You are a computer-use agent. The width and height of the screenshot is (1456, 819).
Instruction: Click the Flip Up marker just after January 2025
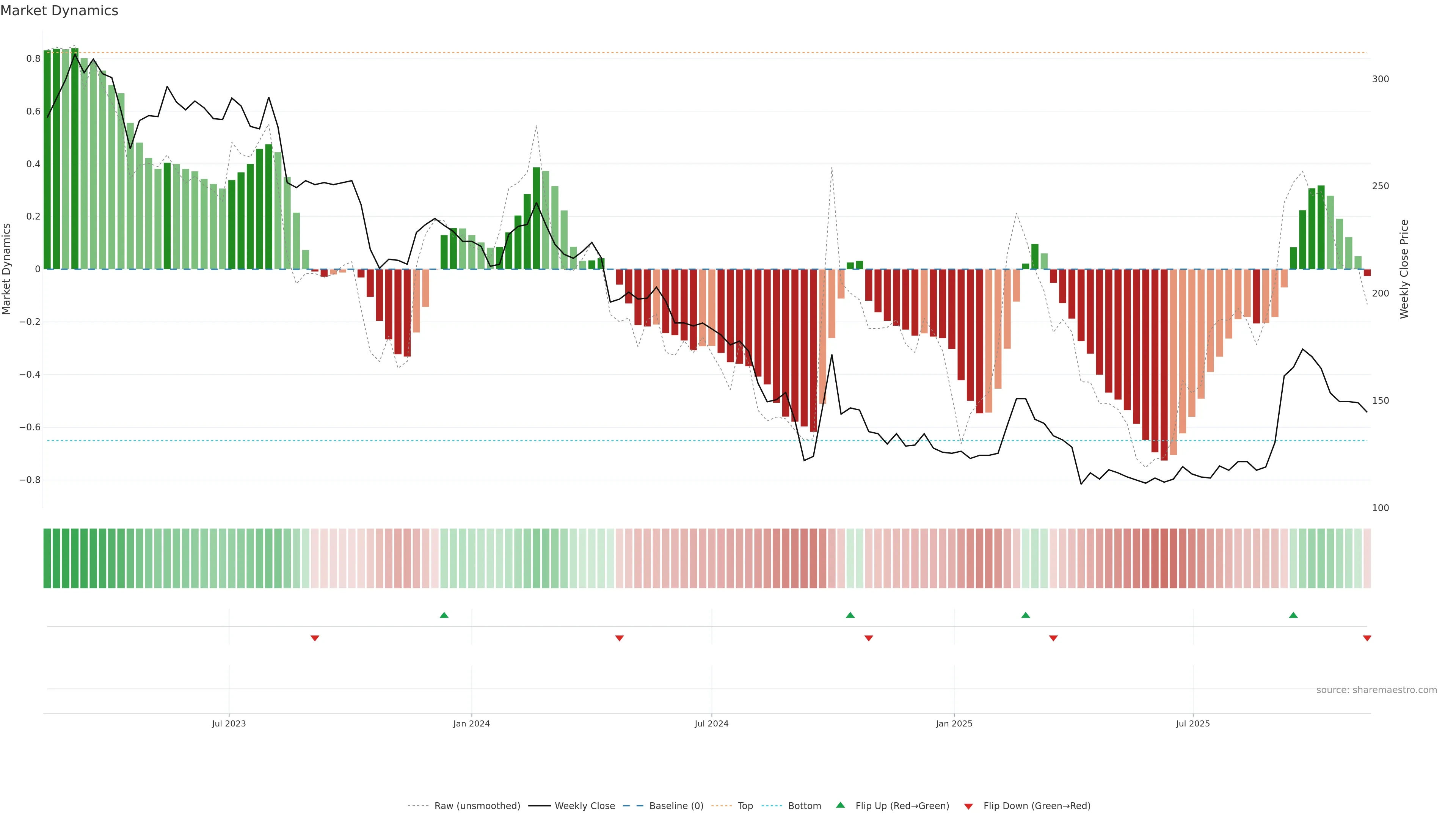[1025, 615]
